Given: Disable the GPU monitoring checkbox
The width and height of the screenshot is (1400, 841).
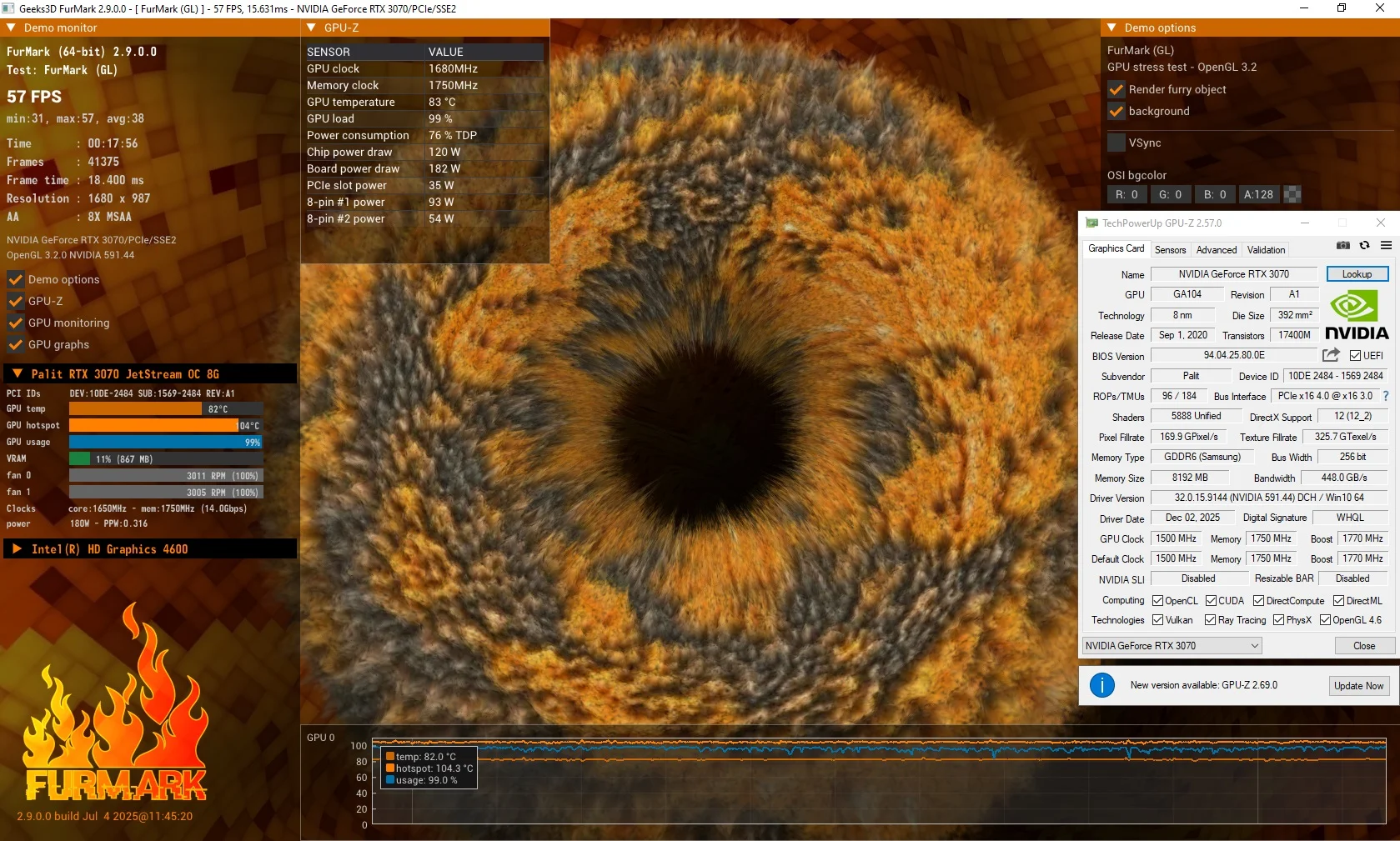Looking at the screenshot, I should 15,323.
